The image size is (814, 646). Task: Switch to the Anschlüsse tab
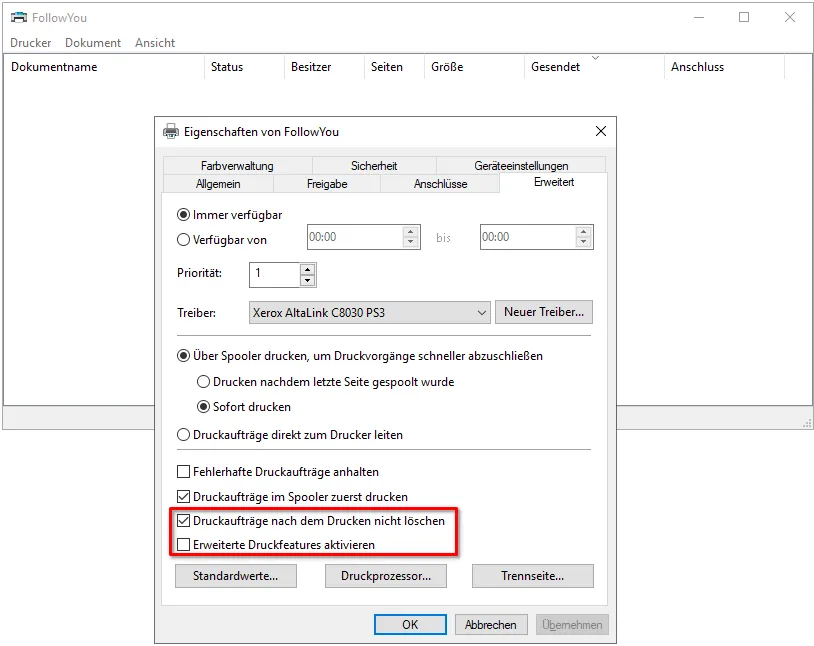click(440, 184)
